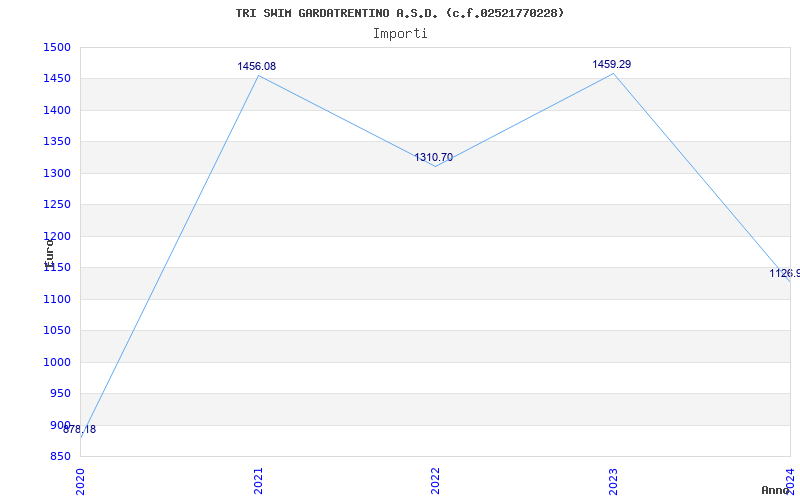Click the 2022 x-axis label

435,481
